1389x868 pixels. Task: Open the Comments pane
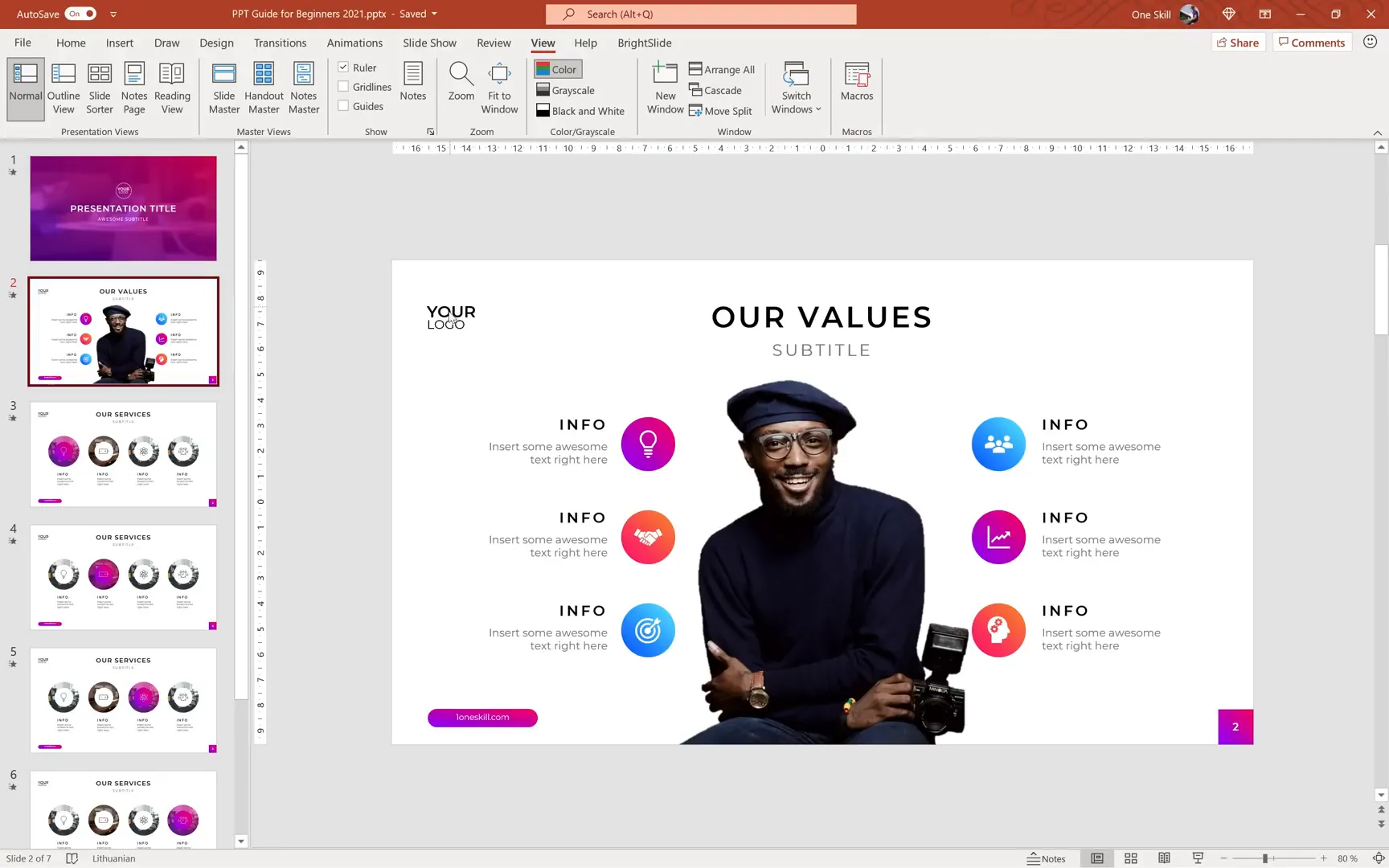(x=1312, y=43)
